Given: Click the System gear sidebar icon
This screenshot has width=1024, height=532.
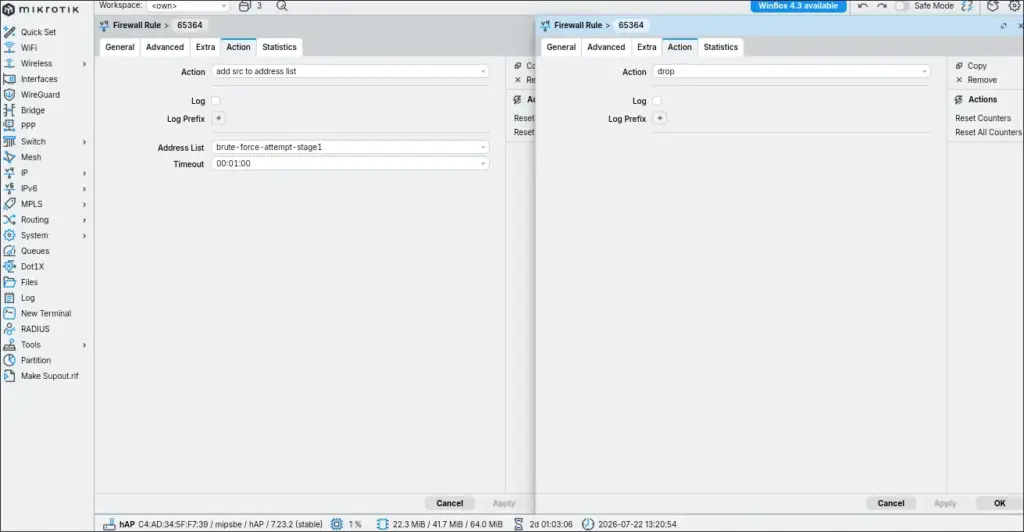Looking at the screenshot, I should coord(10,236).
